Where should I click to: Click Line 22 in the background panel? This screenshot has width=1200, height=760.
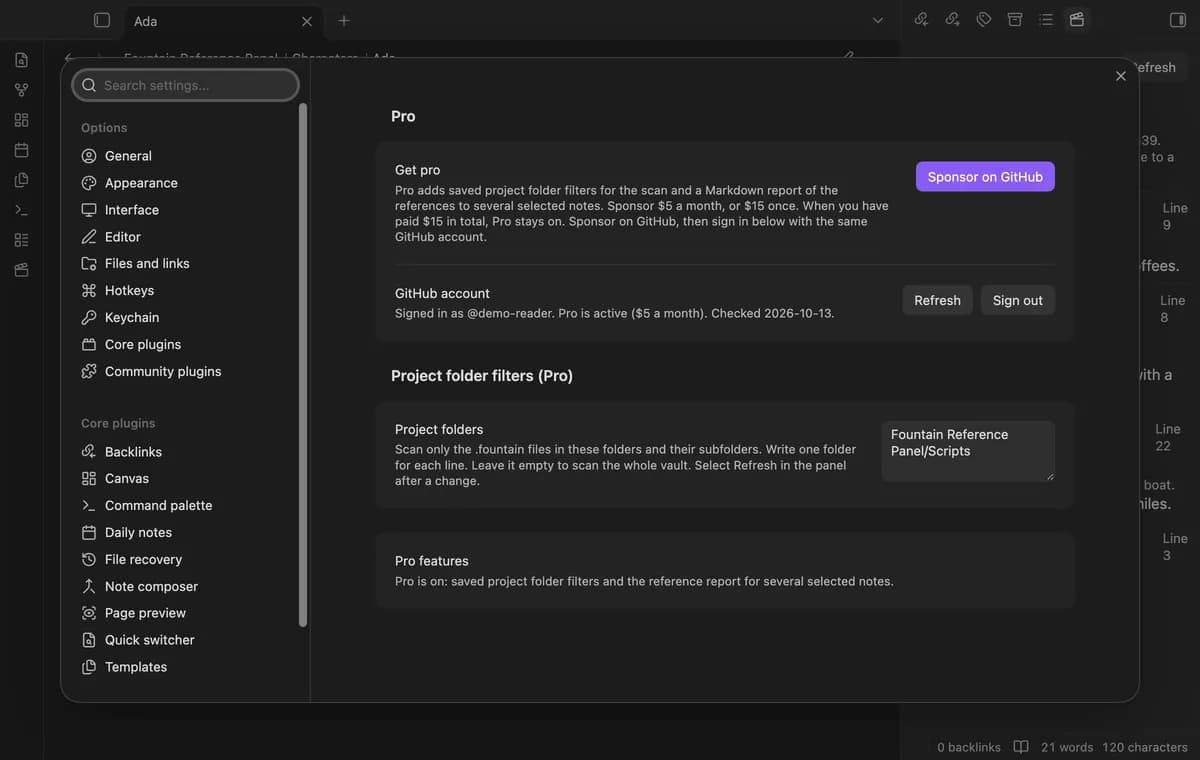[1168, 437]
